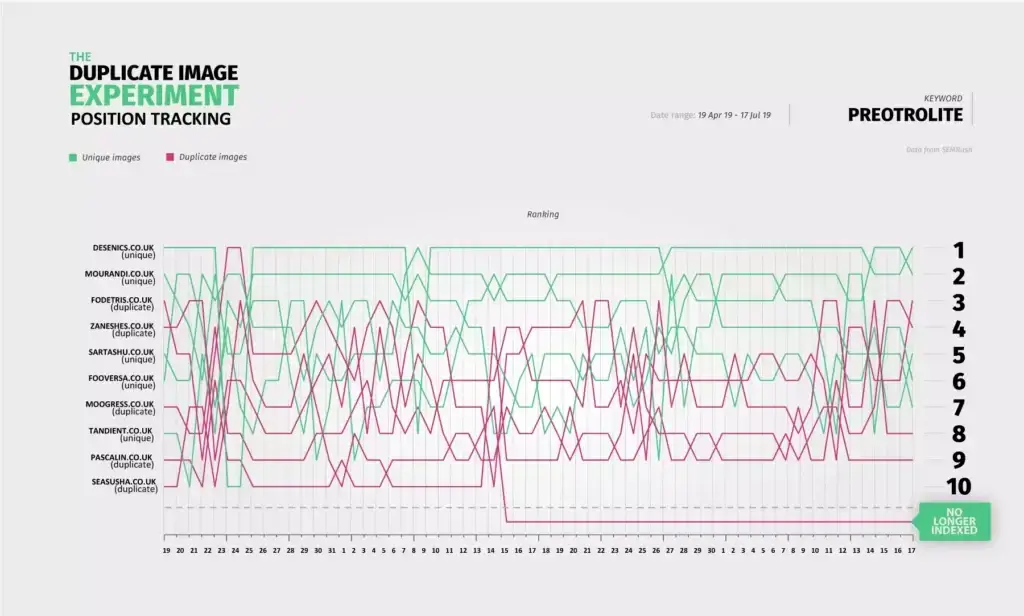Click the ranking number 5

958,355
